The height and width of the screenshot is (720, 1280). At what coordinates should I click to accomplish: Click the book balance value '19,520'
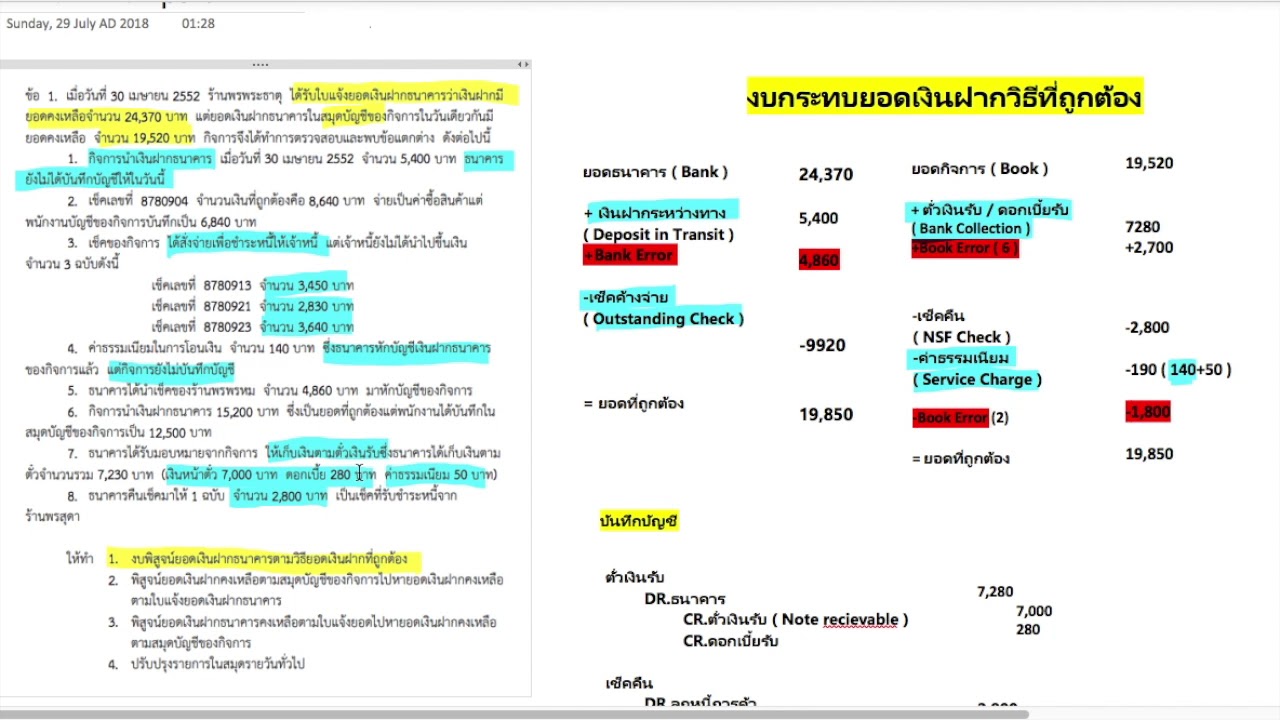(x=1149, y=163)
